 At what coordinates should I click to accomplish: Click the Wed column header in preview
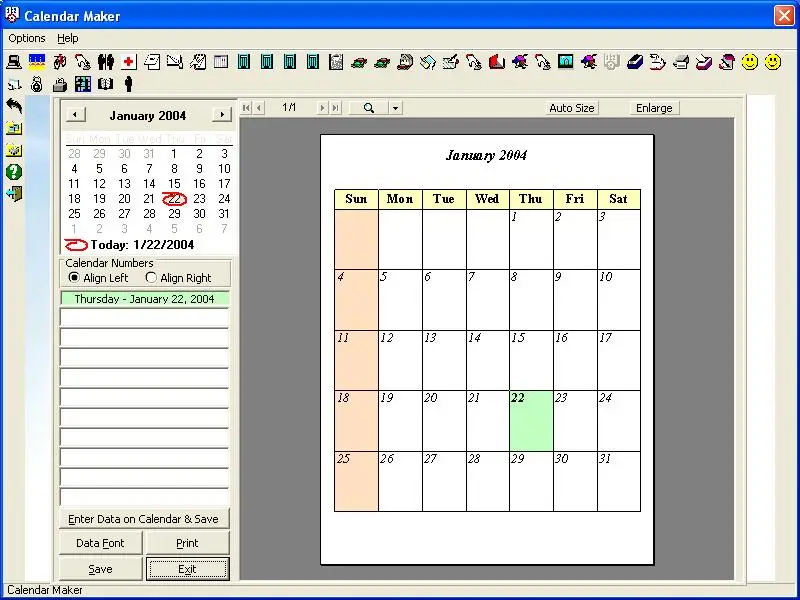pos(488,199)
